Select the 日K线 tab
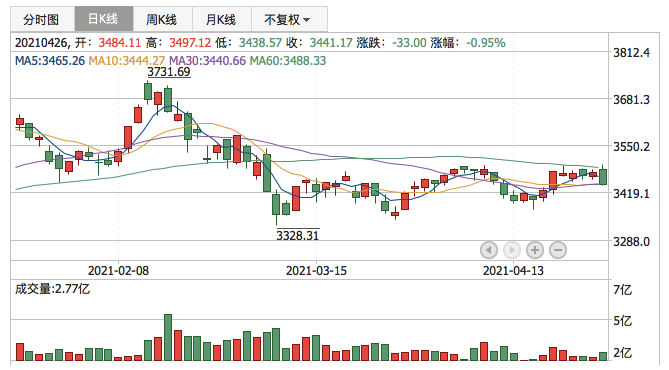Viewport: 669px width, 370px height. click(x=104, y=19)
